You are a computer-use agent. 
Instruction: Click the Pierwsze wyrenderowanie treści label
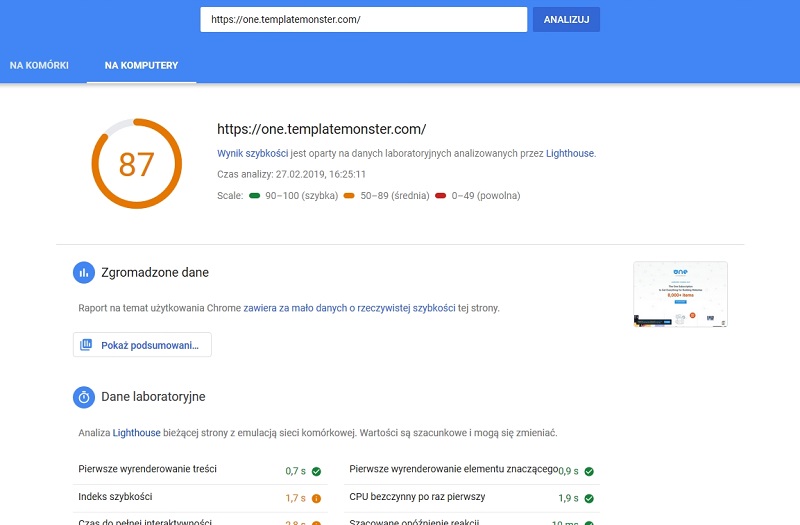pos(147,469)
